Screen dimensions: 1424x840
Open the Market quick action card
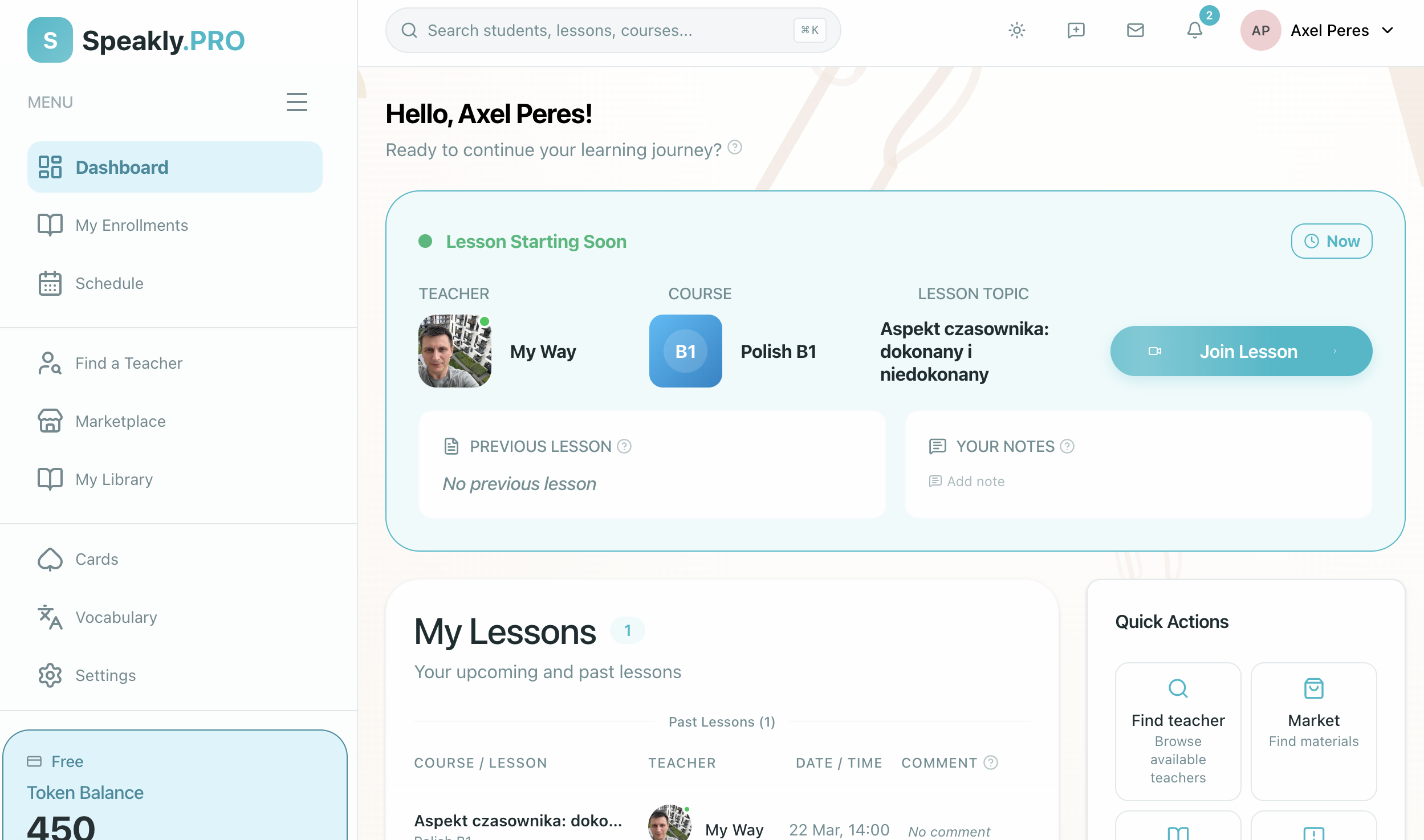[x=1313, y=731]
